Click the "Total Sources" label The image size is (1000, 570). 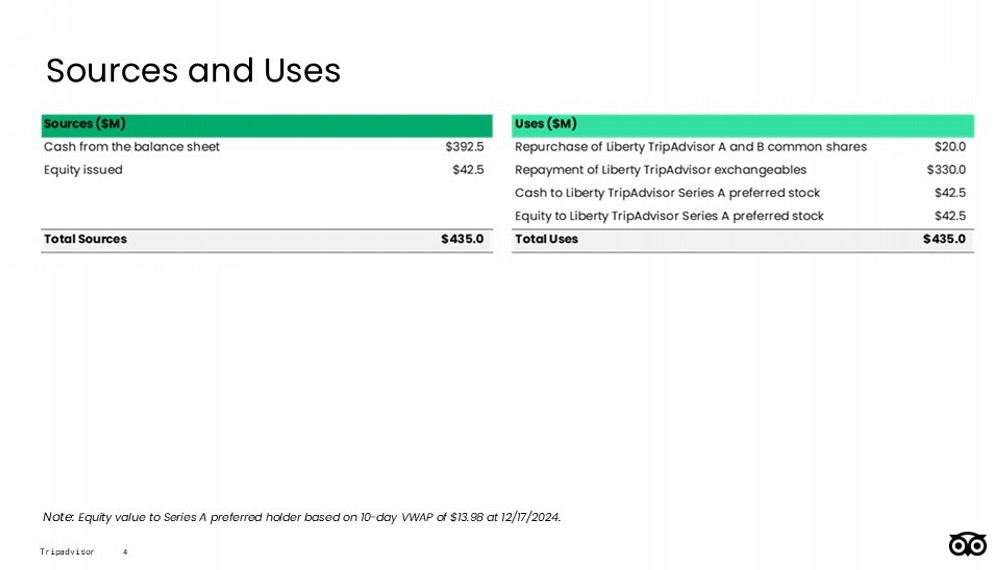pyautogui.click(x=85, y=239)
